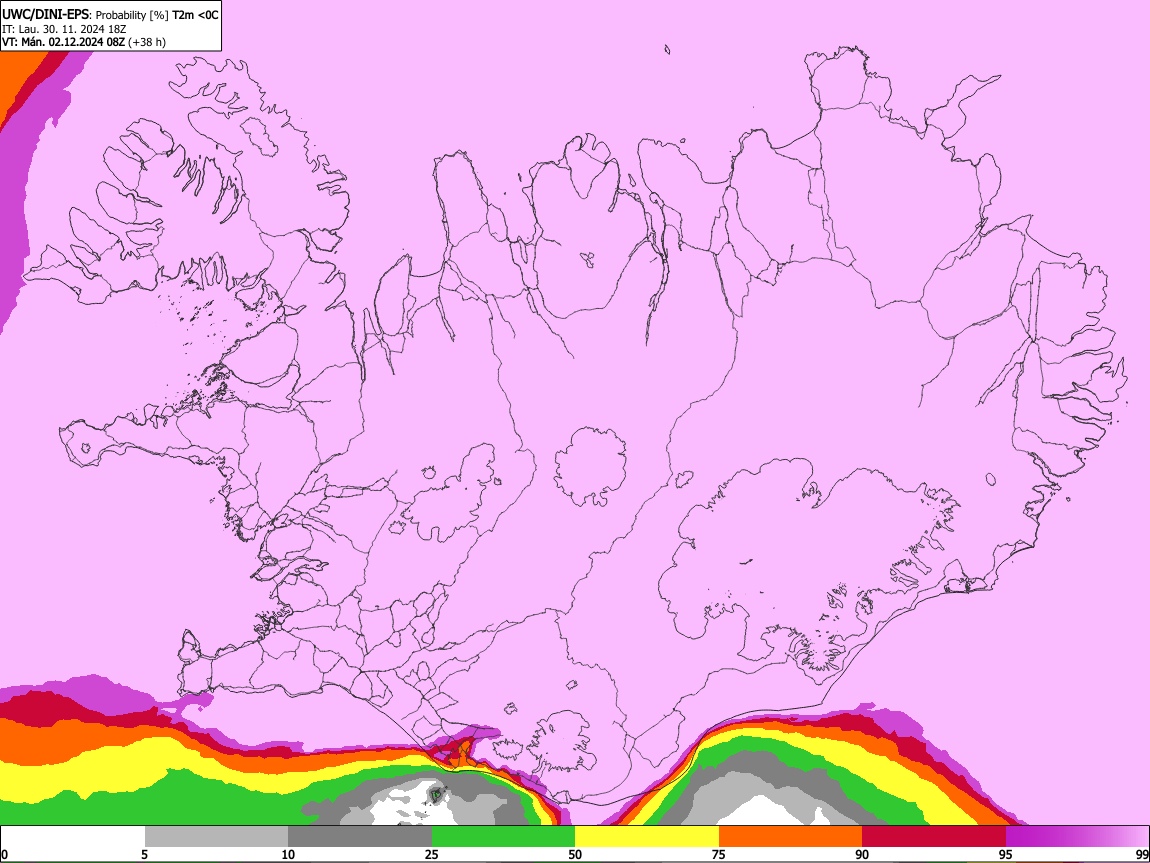Click the legend tick label '0'
1150x863 pixels.
(x=4, y=855)
